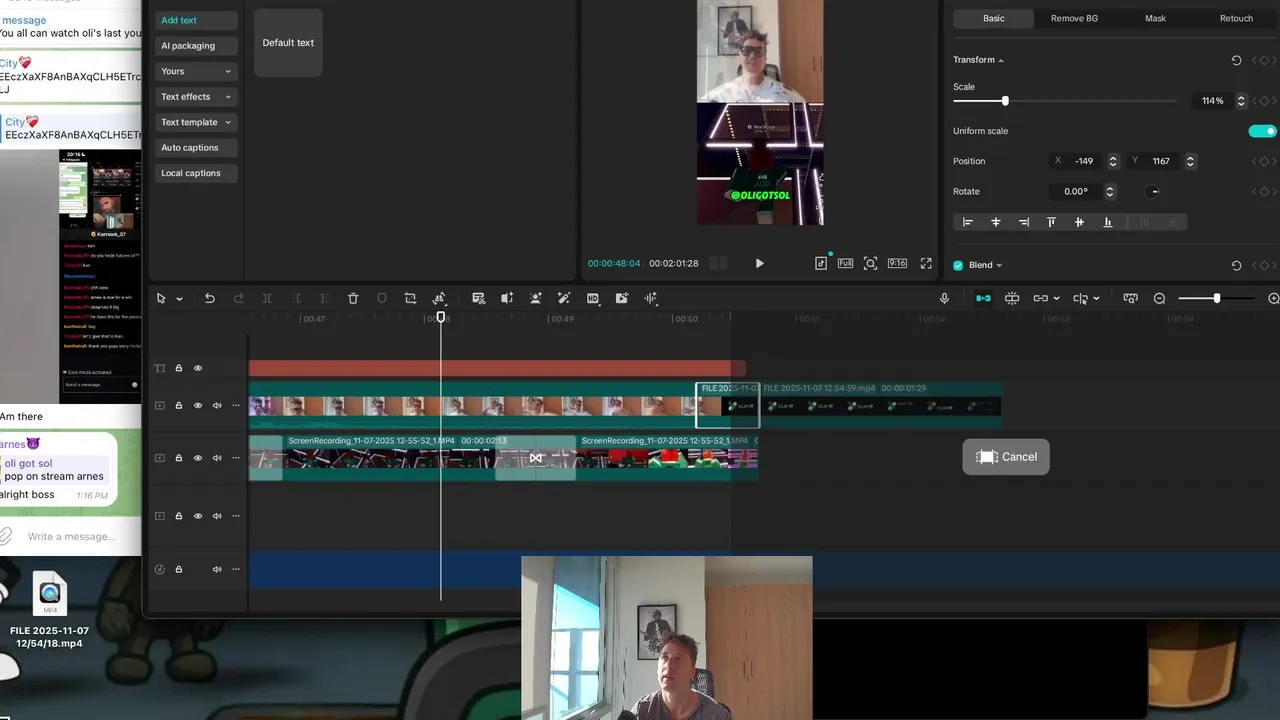Viewport: 1280px width, 720px height.
Task: Open the crop tool in timeline toolbar
Action: [x=410, y=298]
